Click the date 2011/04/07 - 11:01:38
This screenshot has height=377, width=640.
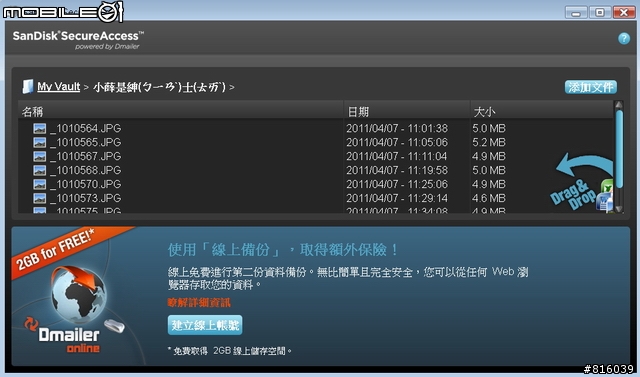click(397, 129)
